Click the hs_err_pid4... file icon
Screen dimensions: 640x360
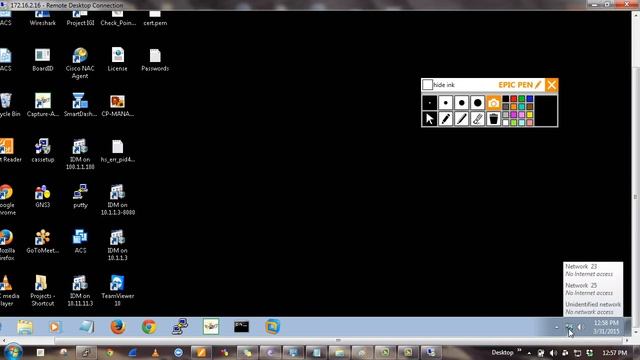click(x=118, y=151)
